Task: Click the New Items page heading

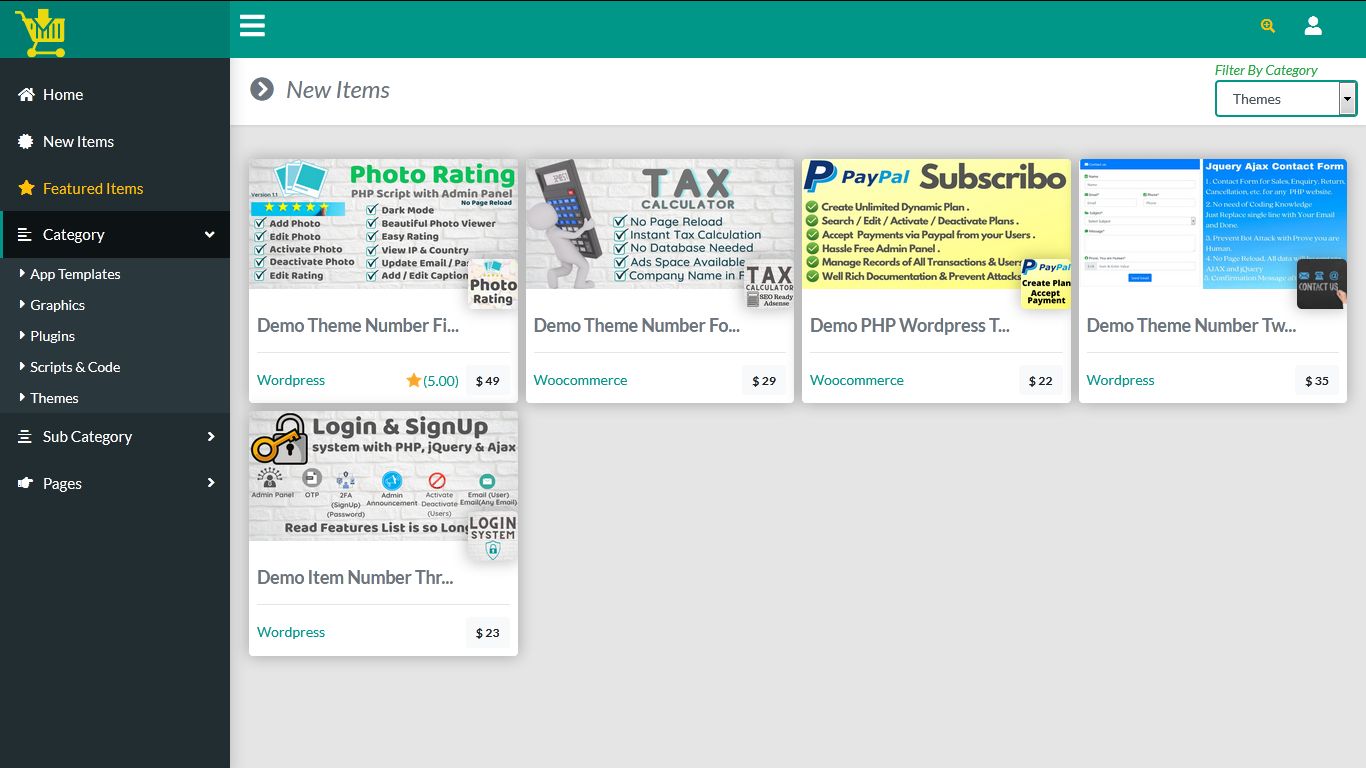Action: click(x=338, y=90)
